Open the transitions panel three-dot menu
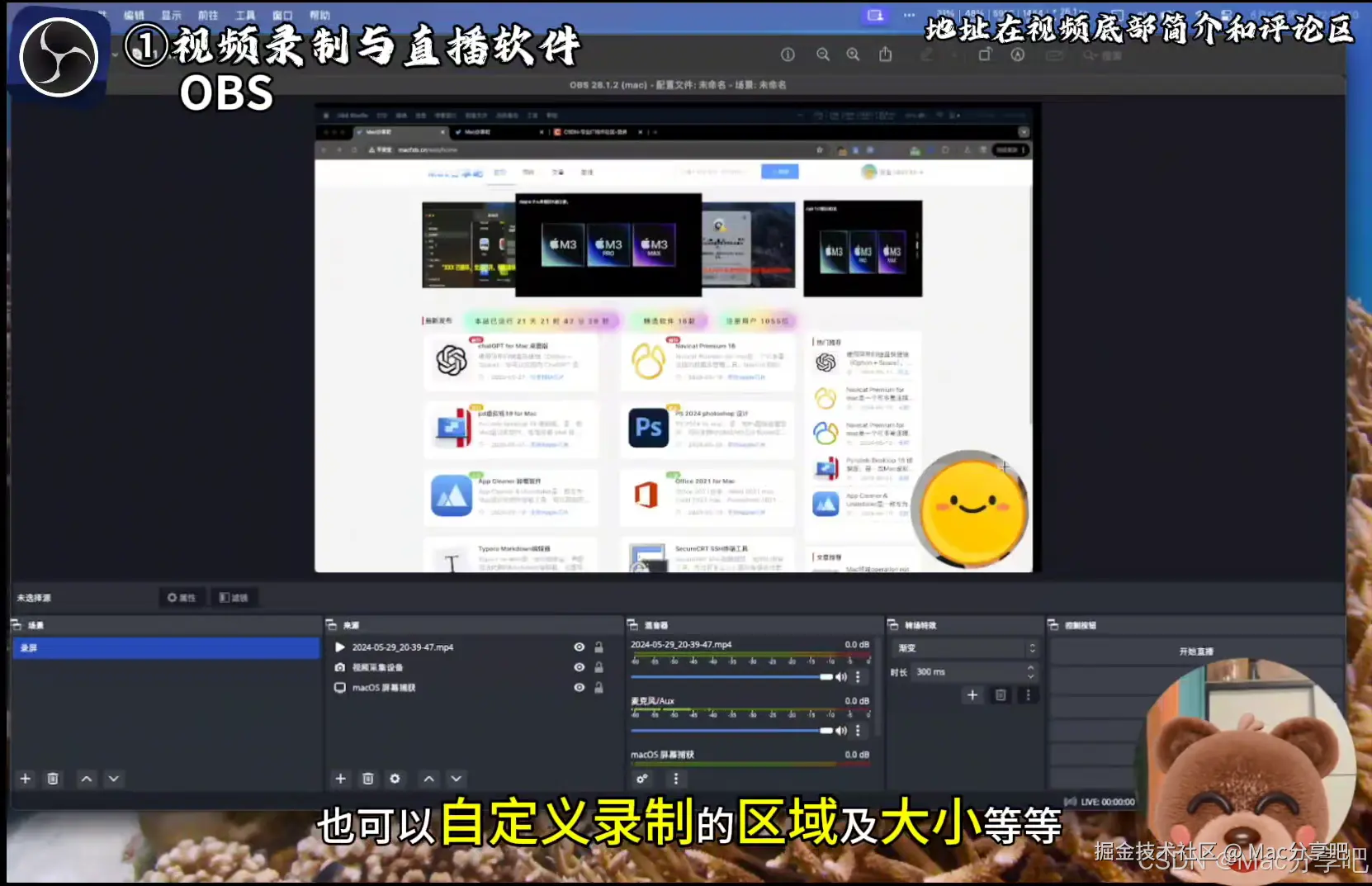 pyautogui.click(x=1028, y=695)
